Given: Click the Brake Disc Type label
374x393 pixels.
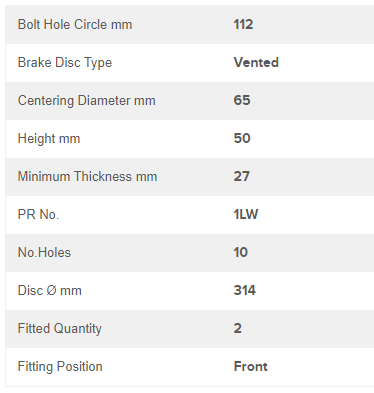Looking at the screenshot, I should (65, 63).
